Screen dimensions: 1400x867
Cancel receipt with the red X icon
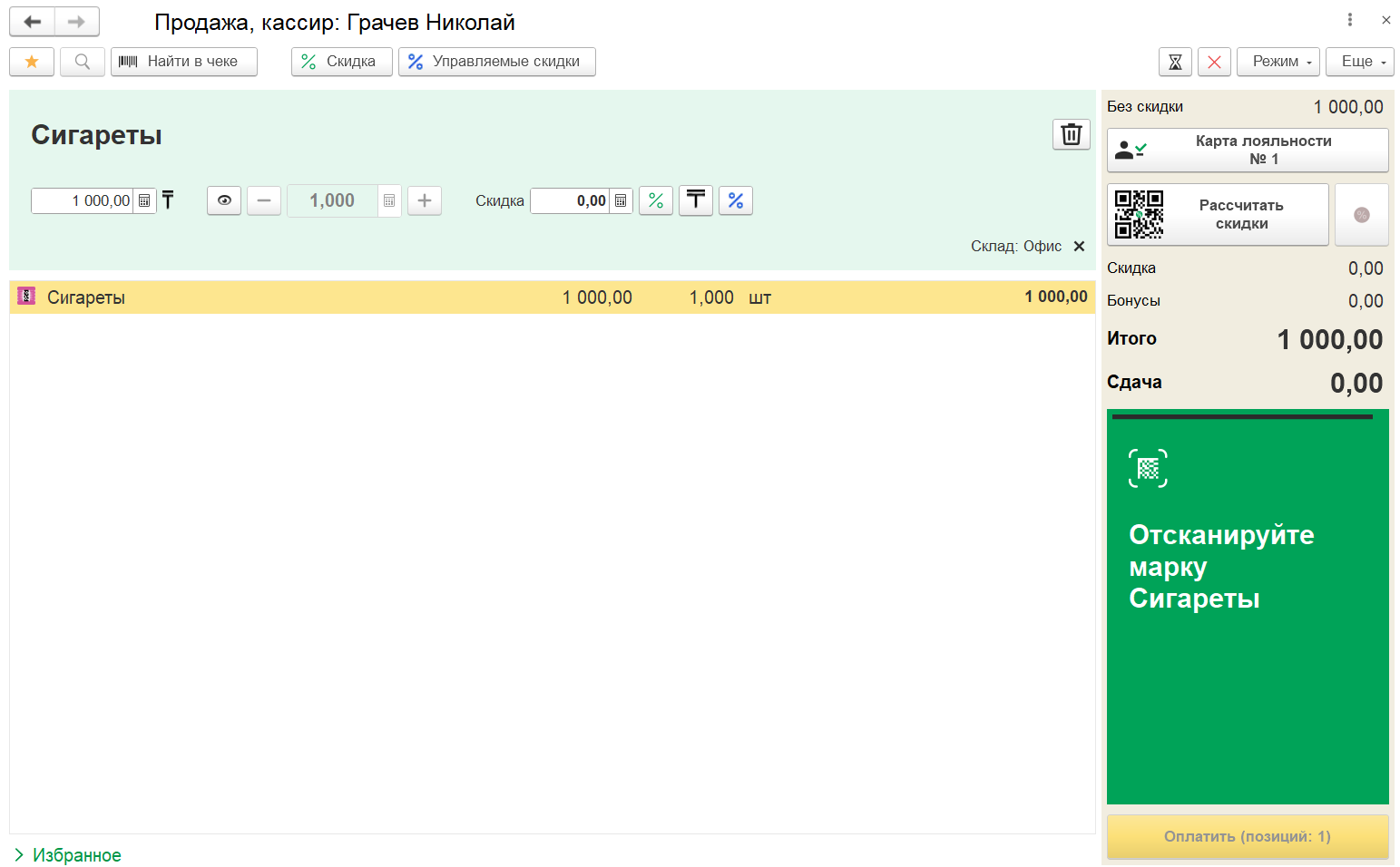tap(1214, 62)
